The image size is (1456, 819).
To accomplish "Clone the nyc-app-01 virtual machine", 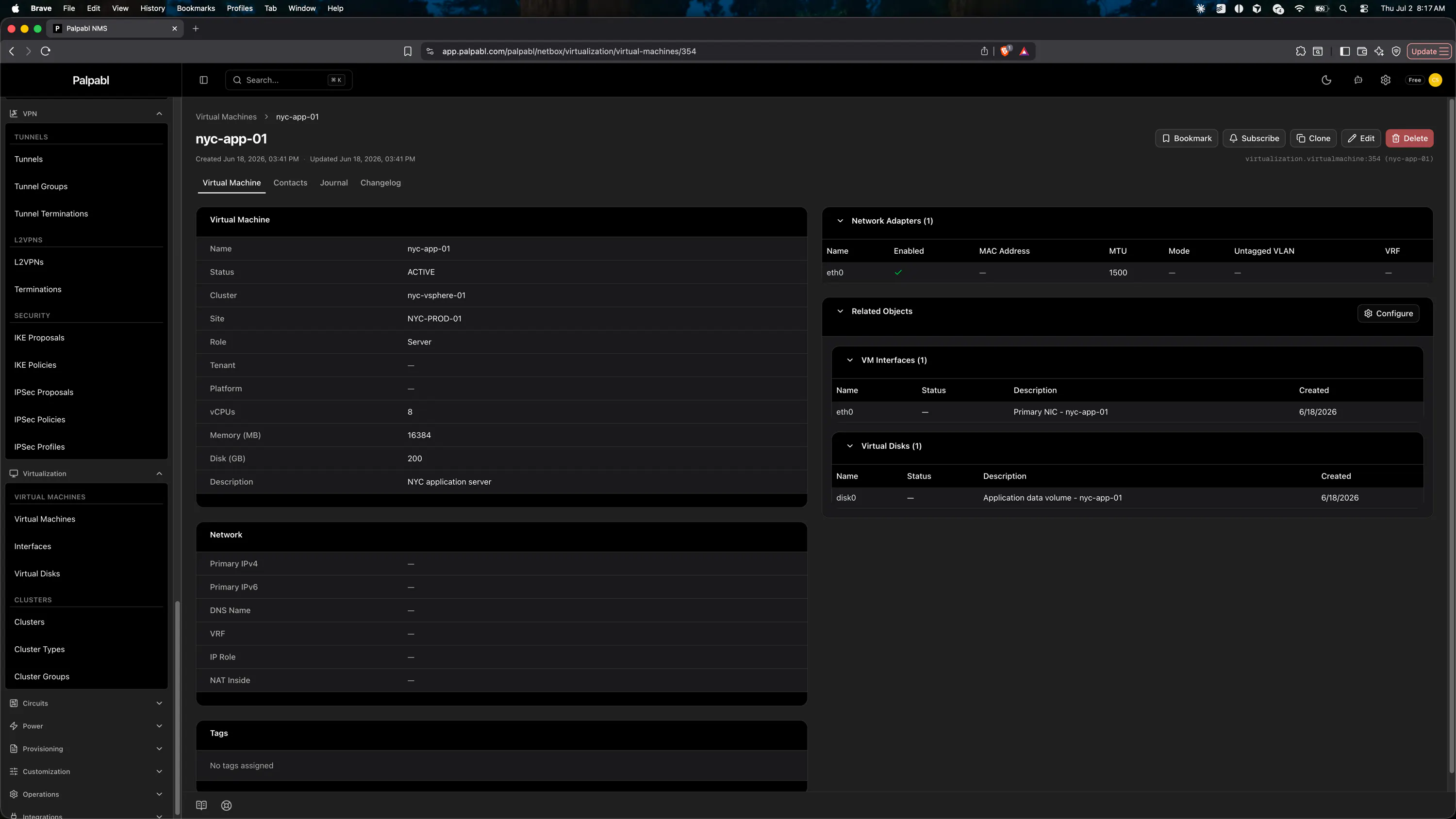I will (x=1313, y=138).
